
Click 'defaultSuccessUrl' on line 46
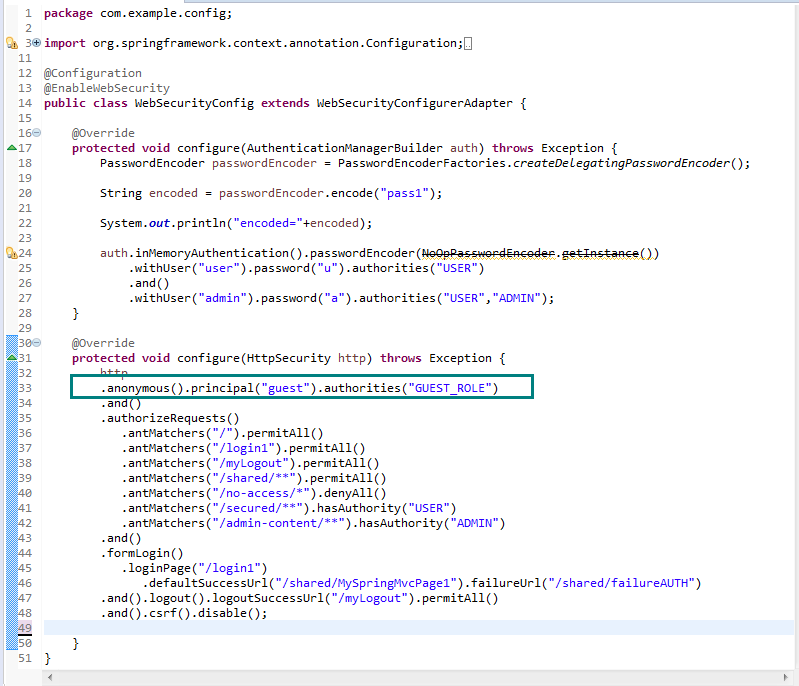tap(208, 583)
